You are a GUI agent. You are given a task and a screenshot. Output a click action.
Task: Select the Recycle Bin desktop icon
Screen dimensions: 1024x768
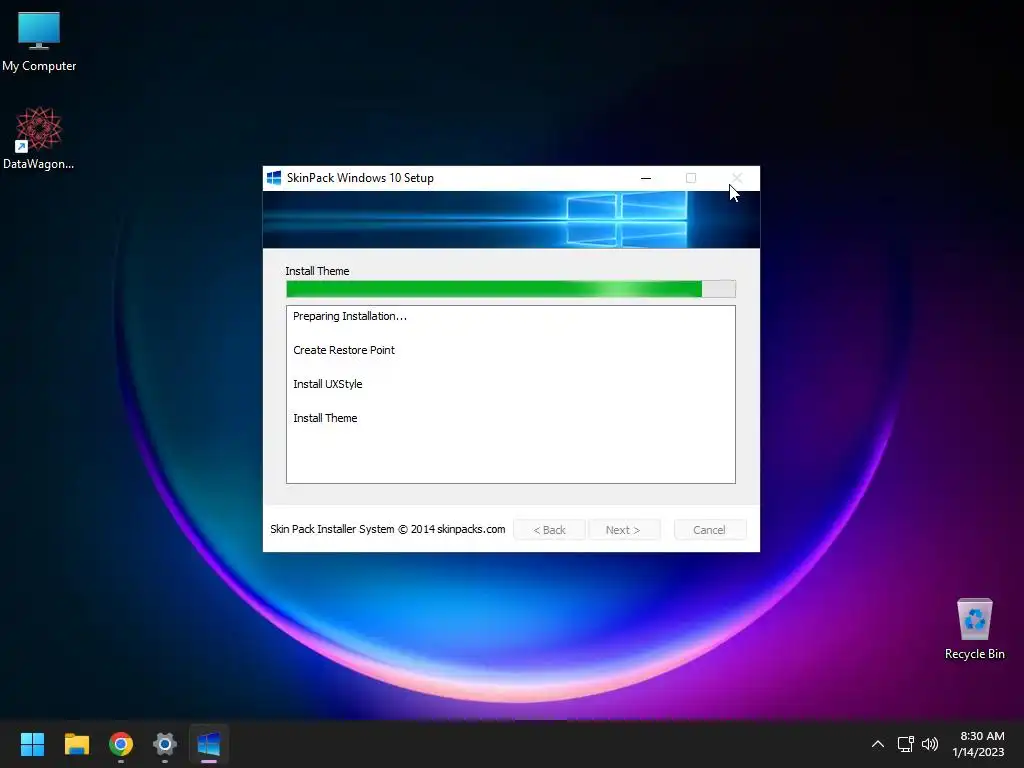pos(974,629)
